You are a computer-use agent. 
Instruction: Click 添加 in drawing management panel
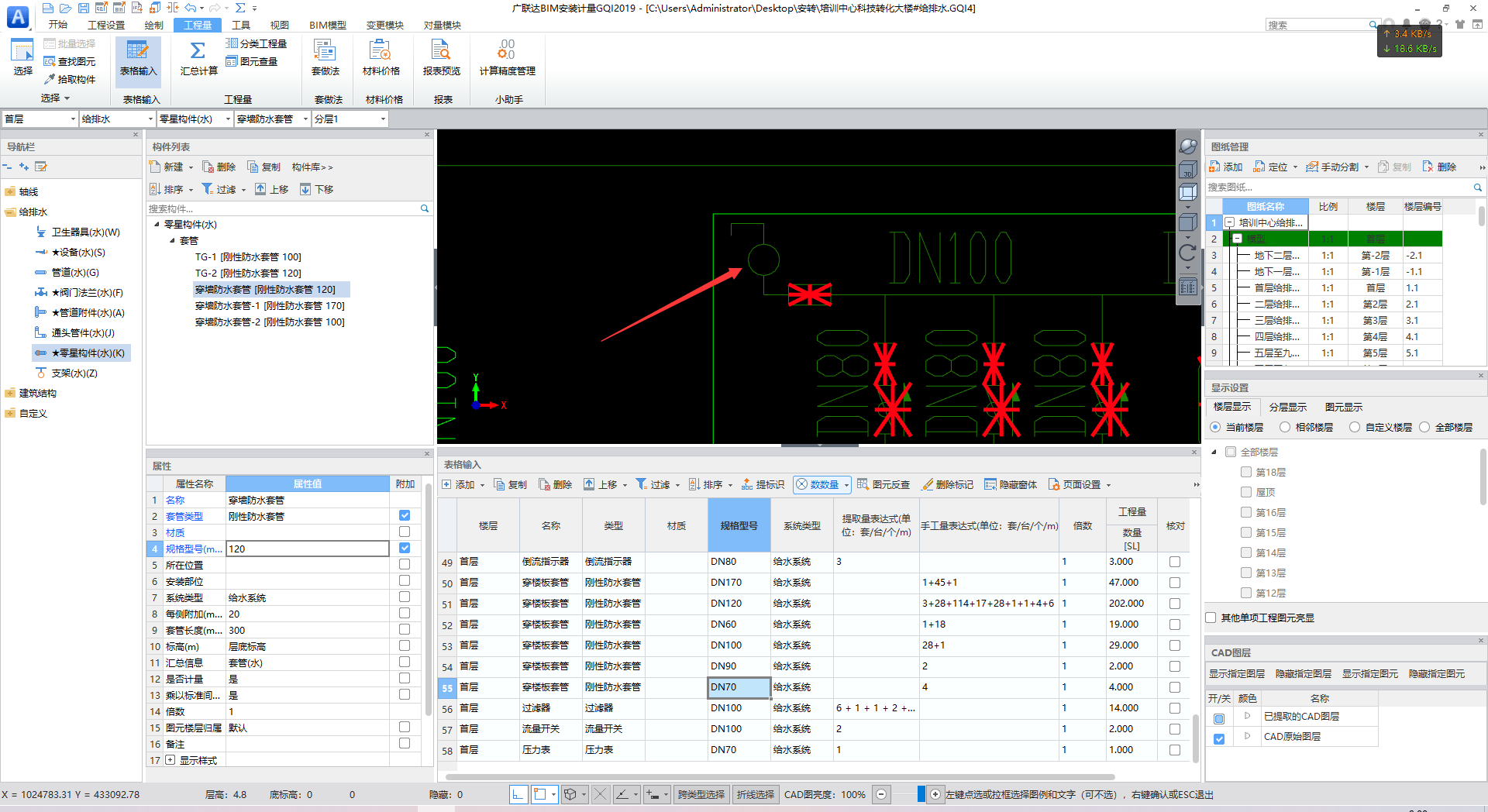click(x=1226, y=167)
